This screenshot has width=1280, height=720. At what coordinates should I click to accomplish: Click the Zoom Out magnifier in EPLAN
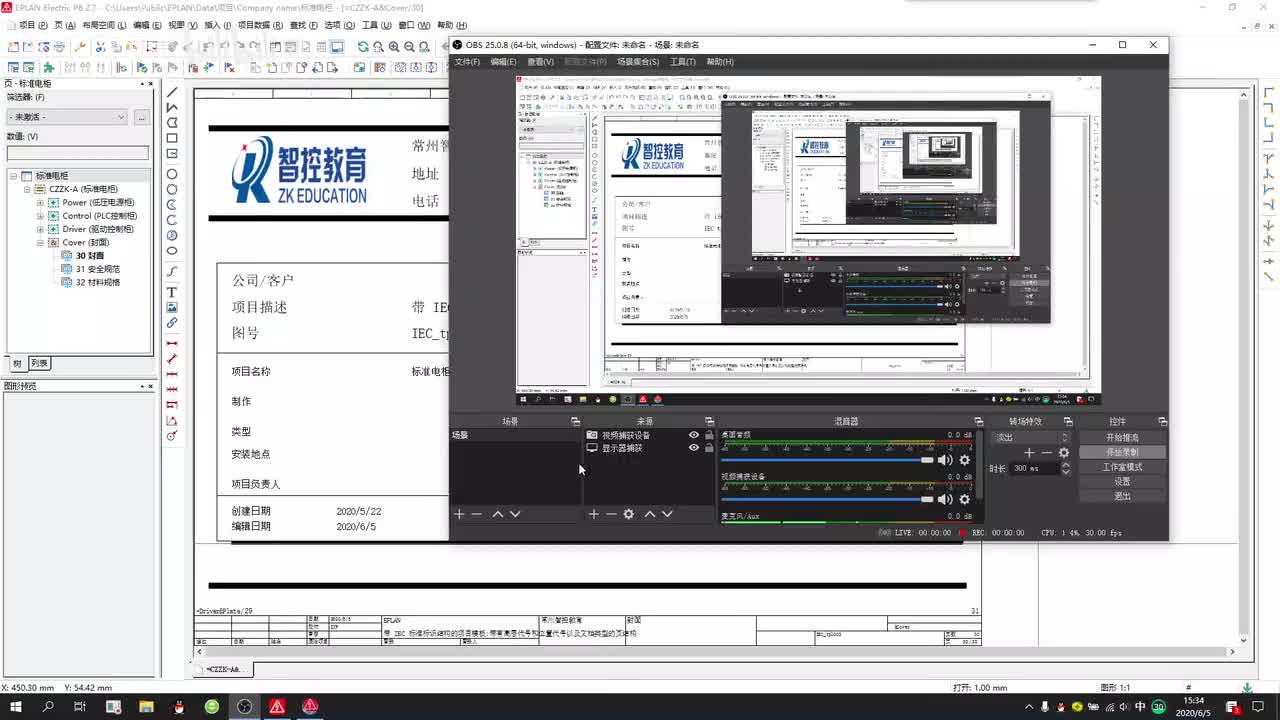(x=410, y=47)
